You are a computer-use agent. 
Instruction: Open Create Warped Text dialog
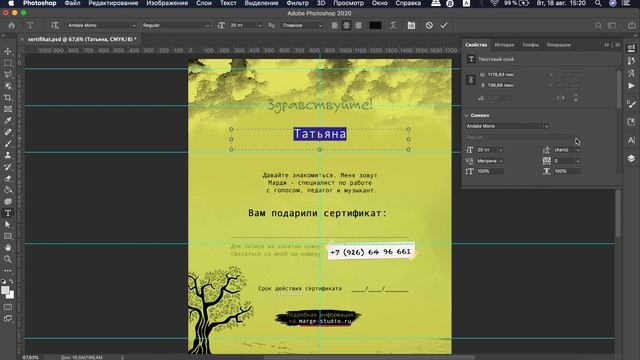(393, 25)
